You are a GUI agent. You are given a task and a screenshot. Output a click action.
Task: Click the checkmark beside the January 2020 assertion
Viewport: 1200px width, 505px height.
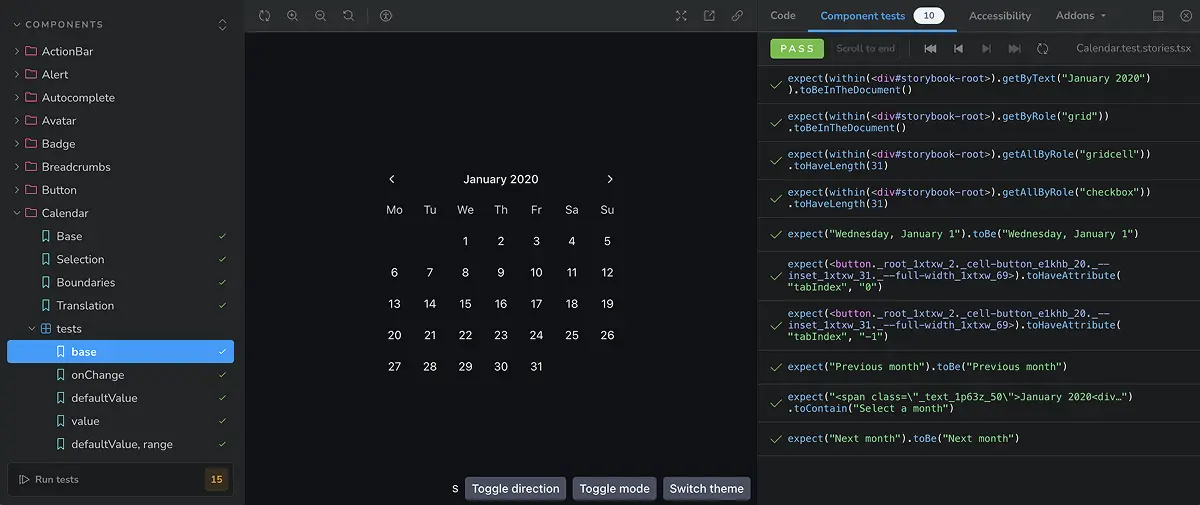(775, 84)
